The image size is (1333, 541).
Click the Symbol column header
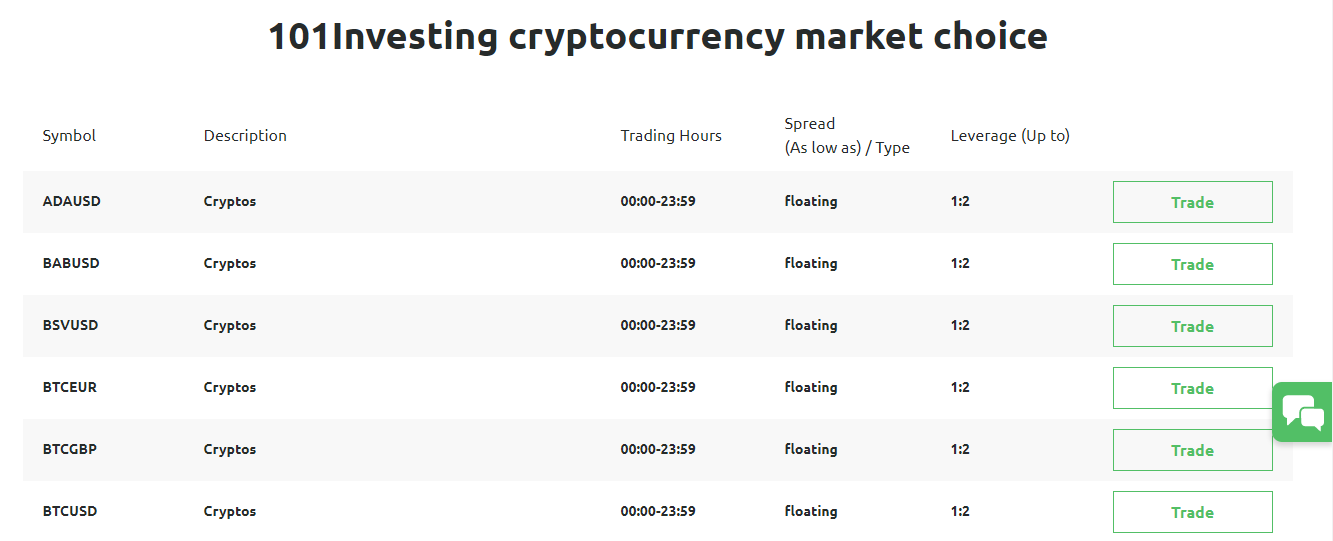[69, 136]
